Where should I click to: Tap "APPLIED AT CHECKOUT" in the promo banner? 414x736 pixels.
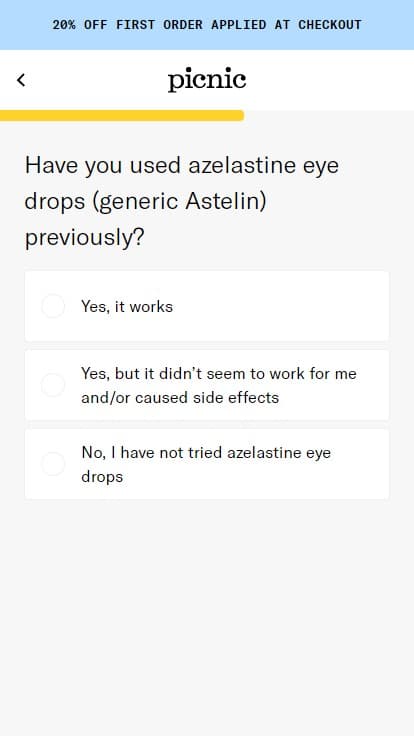tap(286, 24)
